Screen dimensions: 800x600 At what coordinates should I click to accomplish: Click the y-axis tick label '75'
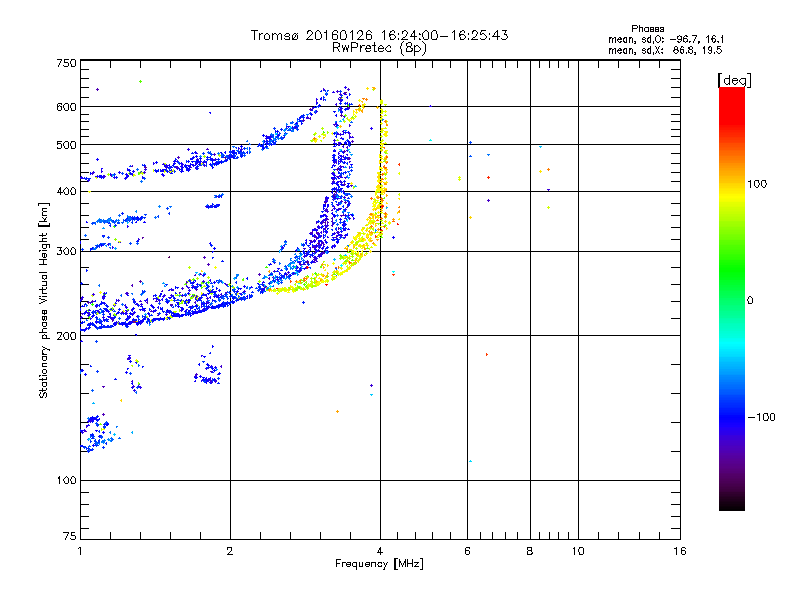click(70, 536)
